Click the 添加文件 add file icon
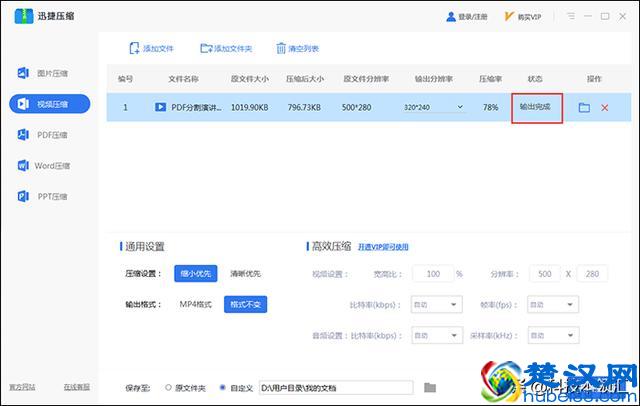640x406 pixels. [x=134, y=48]
